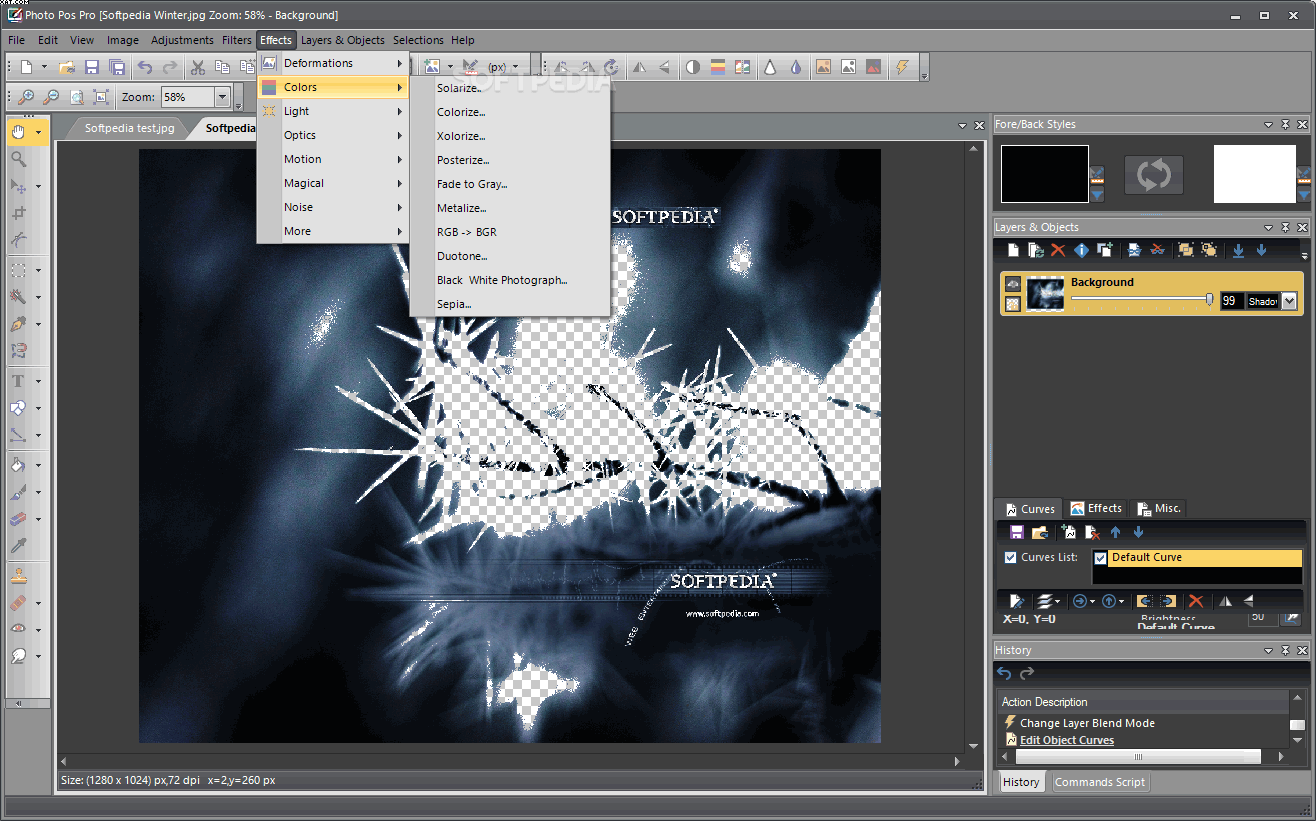Choose Solarize from Colors submenu

click(x=510, y=88)
